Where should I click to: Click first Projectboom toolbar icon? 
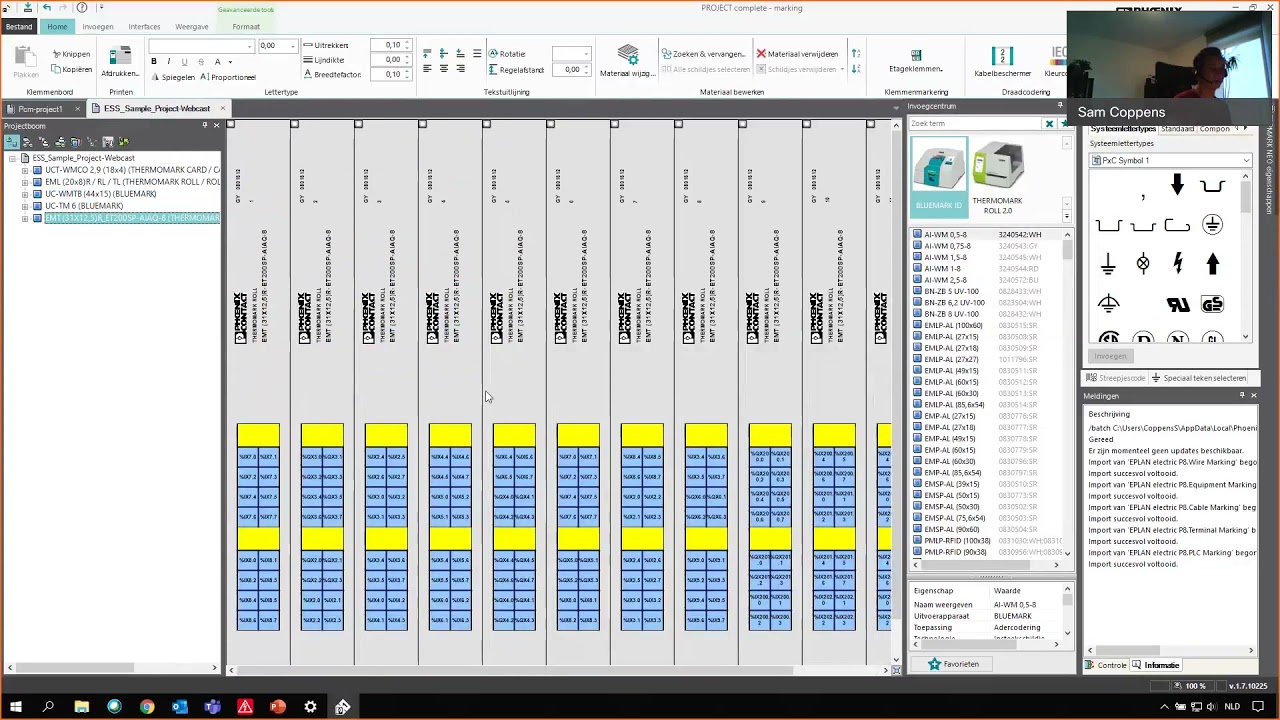tap(11, 142)
